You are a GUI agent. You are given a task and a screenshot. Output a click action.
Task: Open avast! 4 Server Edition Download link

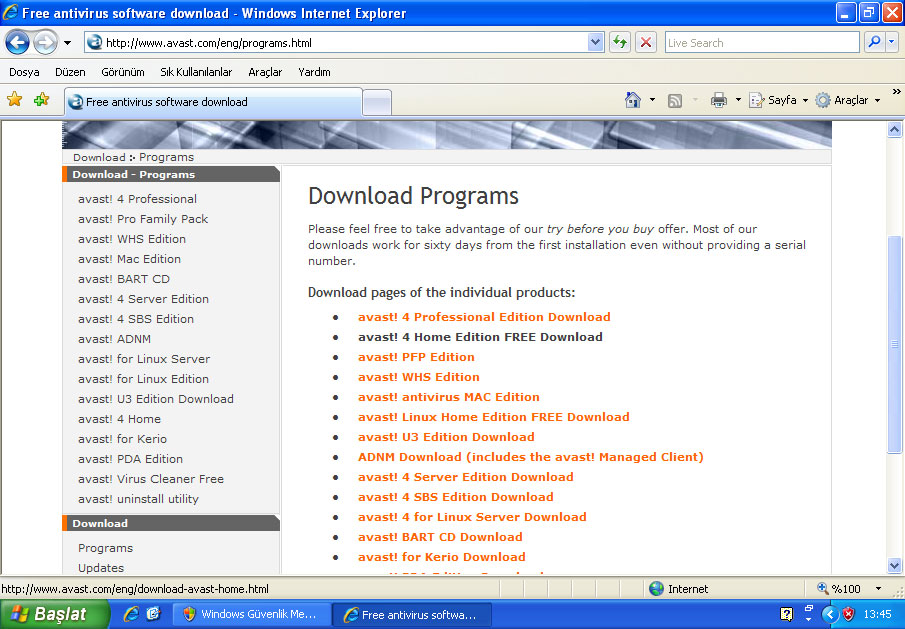[x=465, y=477]
